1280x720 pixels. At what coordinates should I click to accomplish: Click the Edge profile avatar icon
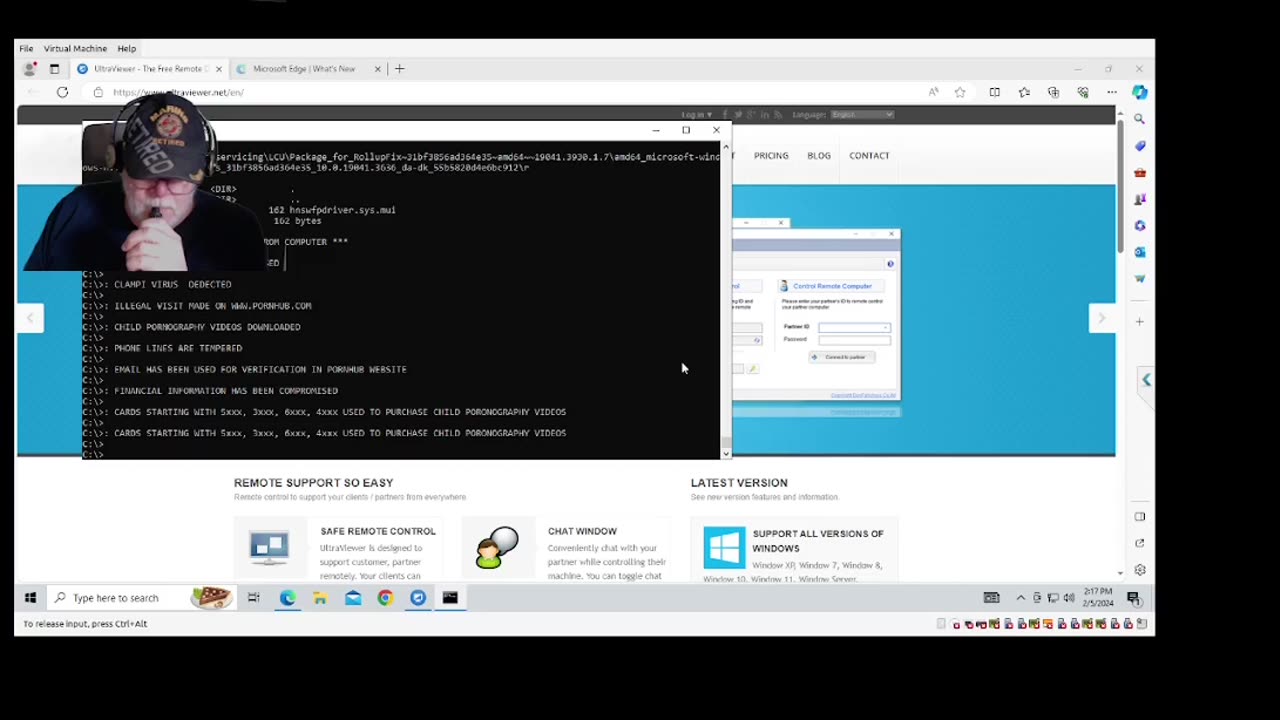[30, 69]
